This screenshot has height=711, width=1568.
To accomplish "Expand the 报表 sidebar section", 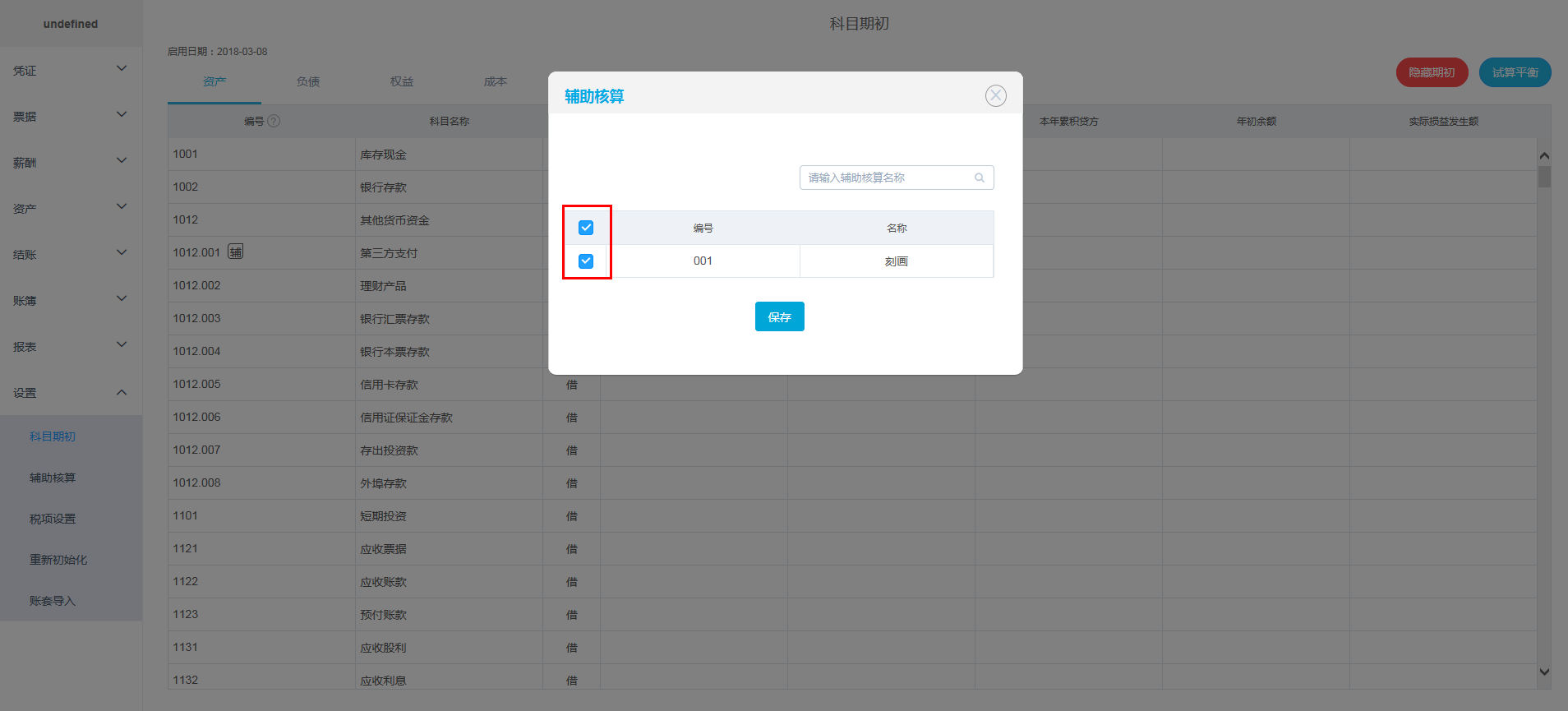I will coord(71,347).
